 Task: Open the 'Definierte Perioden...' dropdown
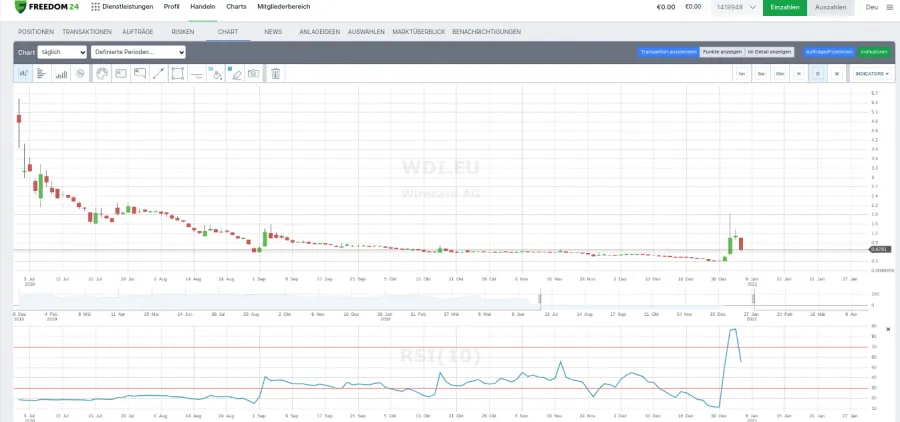pos(138,52)
